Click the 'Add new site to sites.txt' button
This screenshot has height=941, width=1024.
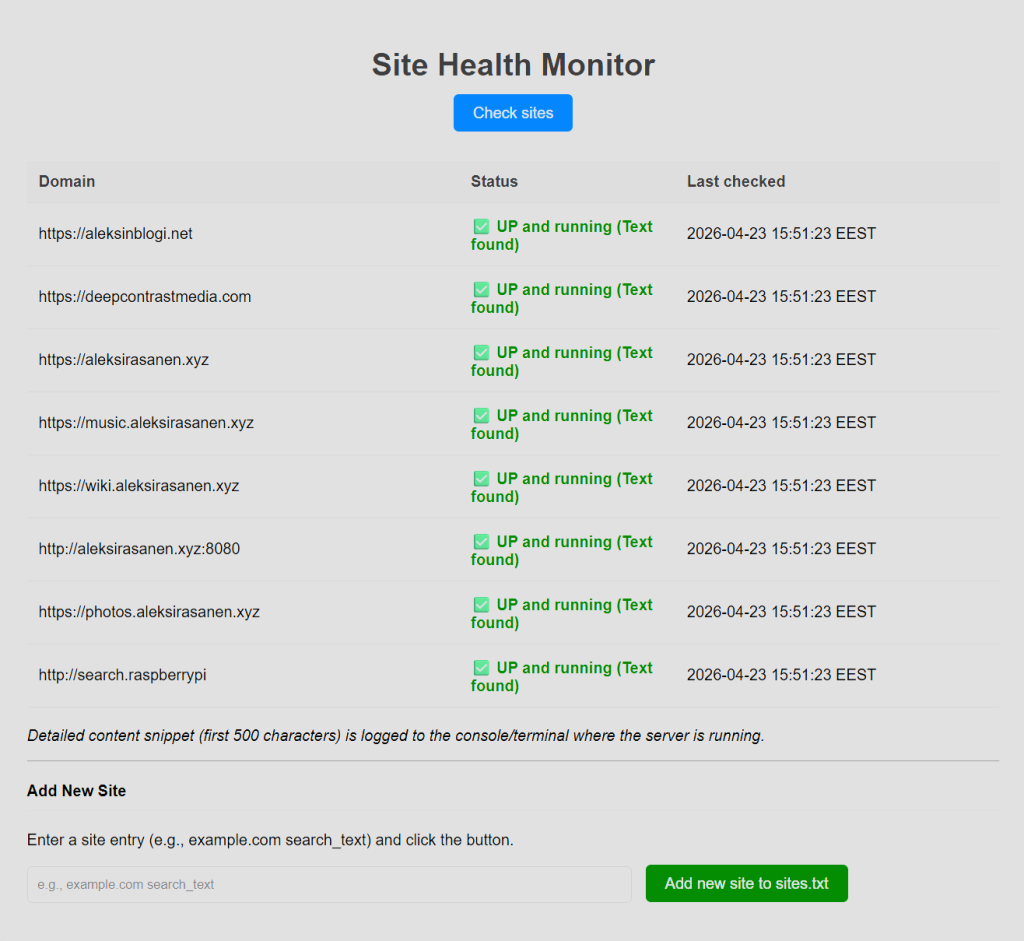[x=746, y=883]
